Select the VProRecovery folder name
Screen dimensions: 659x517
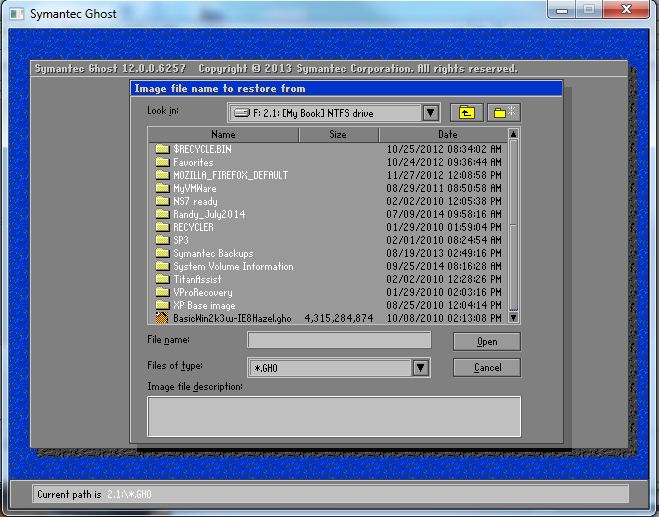click(x=203, y=293)
